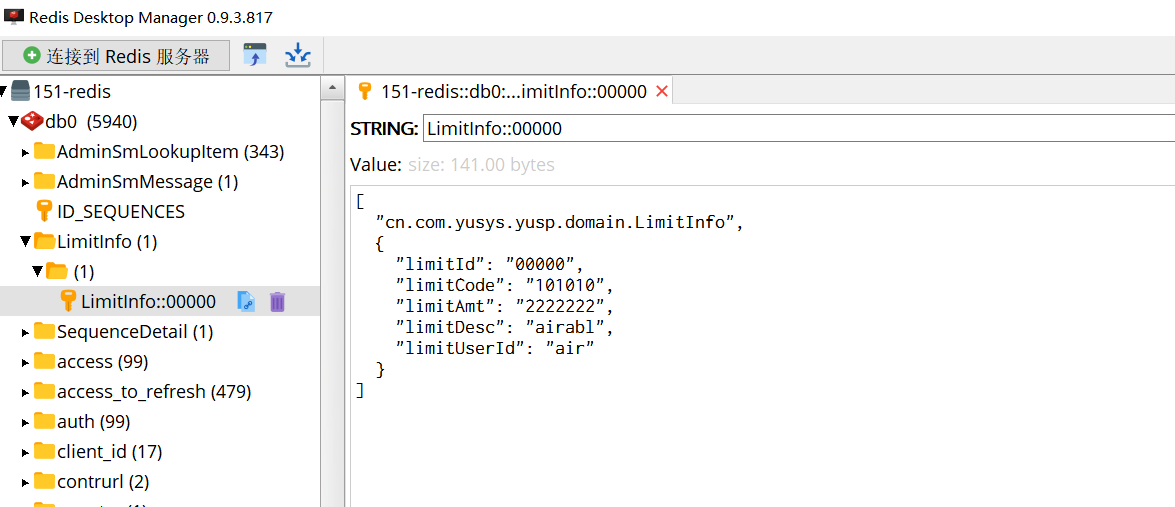Click Connect to Redis Server button
Image resolution: width=1175 pixels, height=507 pixels.
(116, 56)
